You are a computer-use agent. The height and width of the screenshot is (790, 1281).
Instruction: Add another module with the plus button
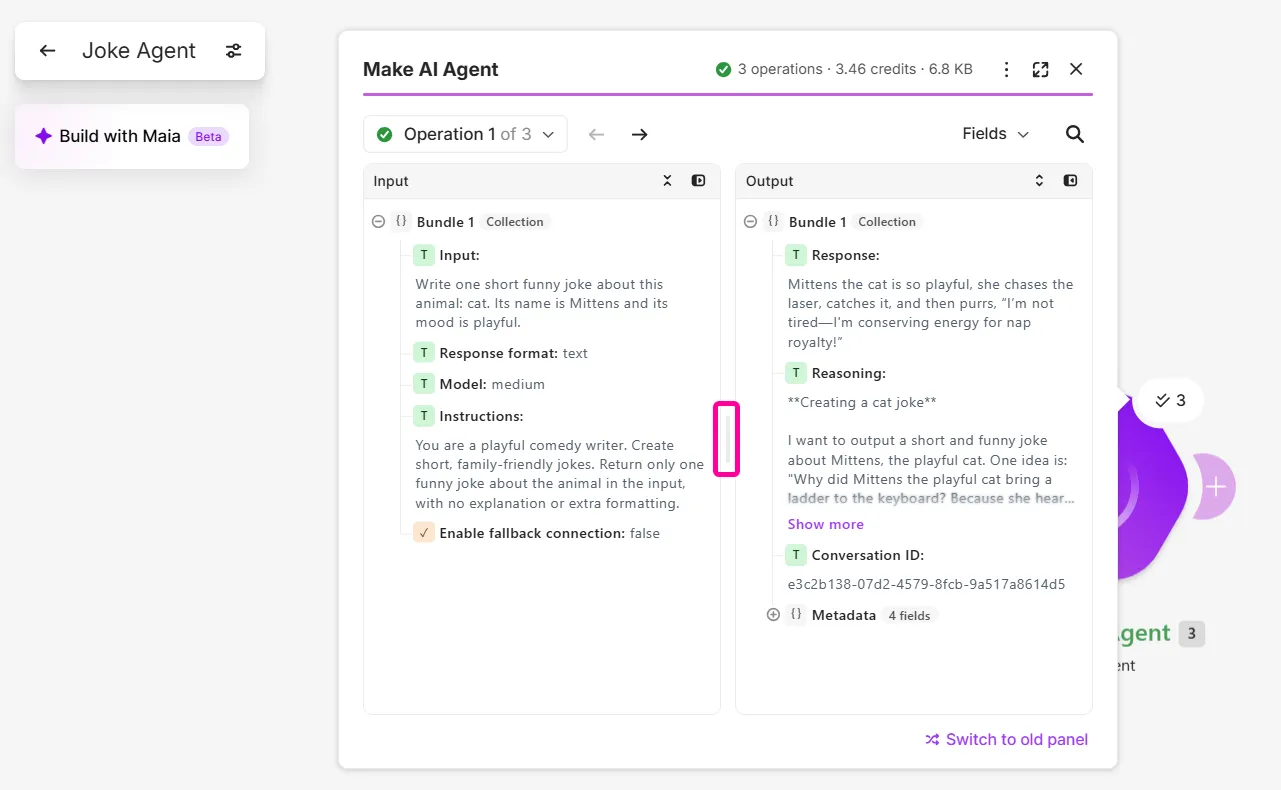pos(1215,487)
